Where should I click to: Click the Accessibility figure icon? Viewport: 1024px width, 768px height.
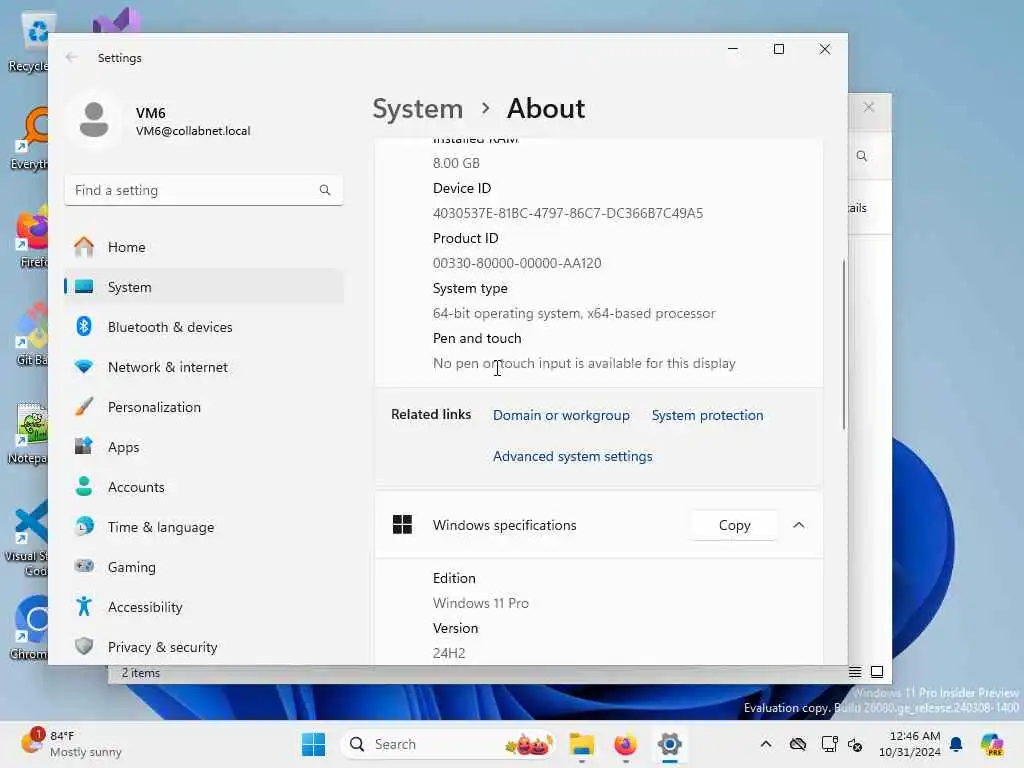coord(84,606)
